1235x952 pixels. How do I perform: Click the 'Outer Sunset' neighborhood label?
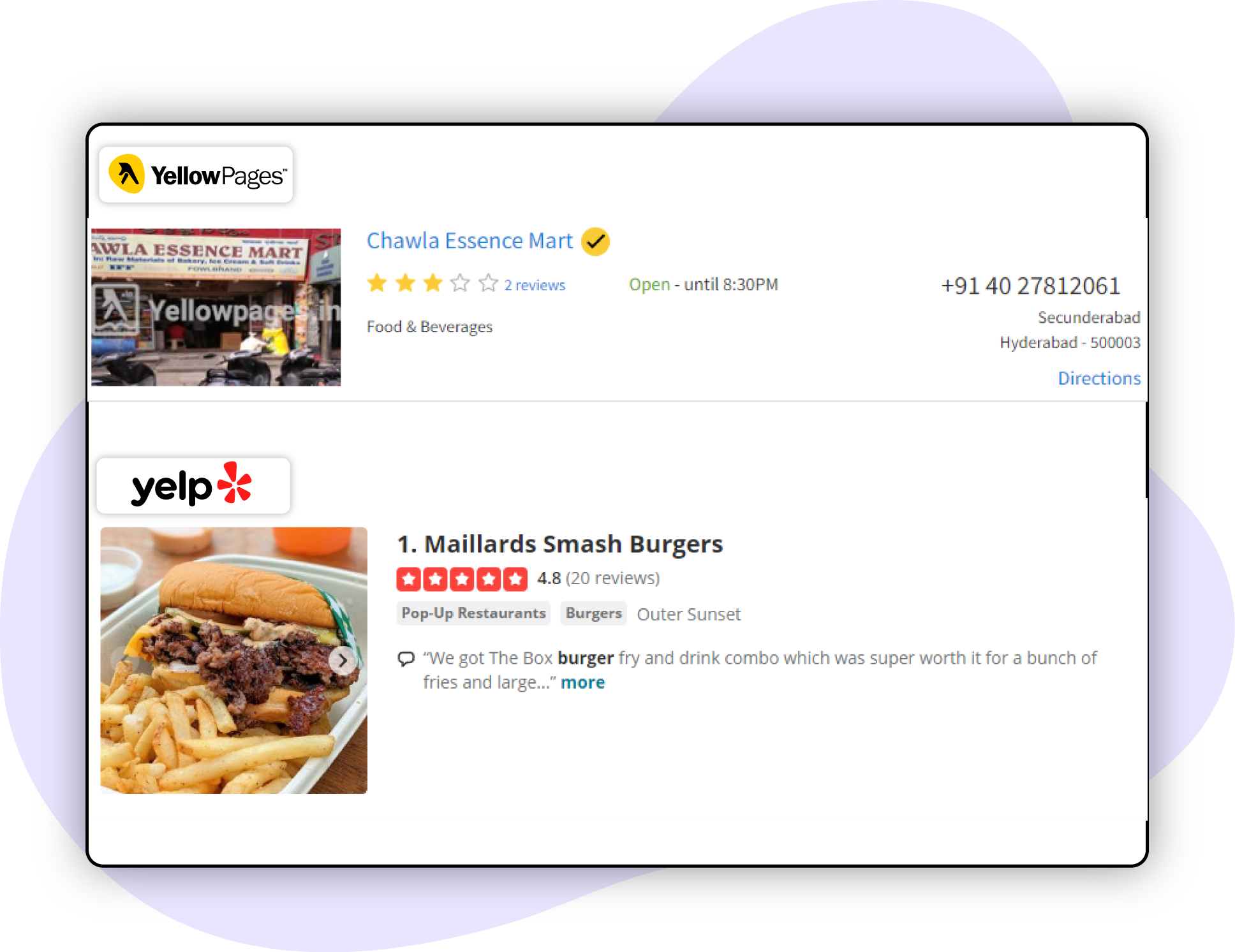point(688,614)
